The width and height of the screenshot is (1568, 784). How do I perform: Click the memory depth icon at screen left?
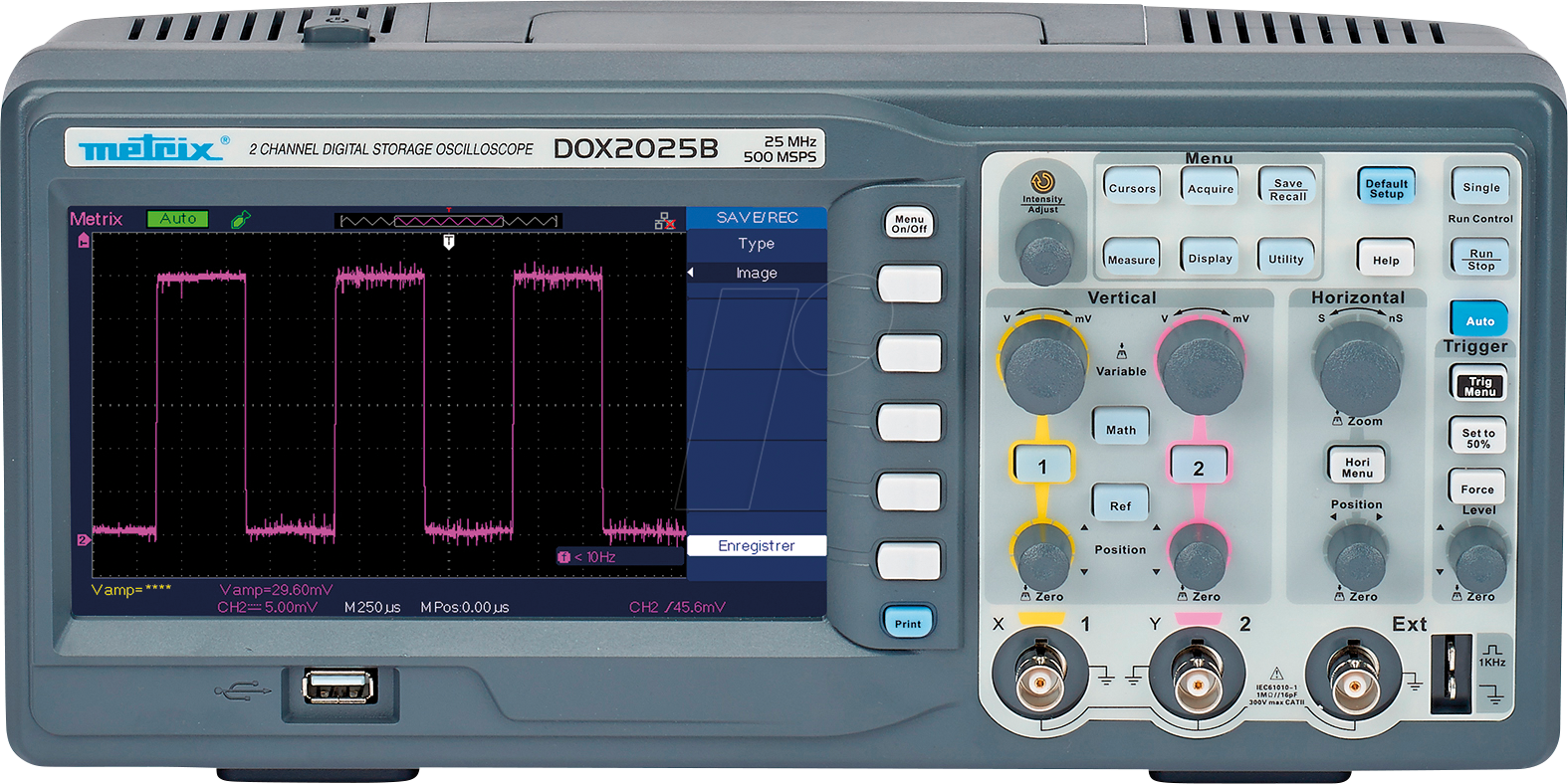tap(84, 240)
